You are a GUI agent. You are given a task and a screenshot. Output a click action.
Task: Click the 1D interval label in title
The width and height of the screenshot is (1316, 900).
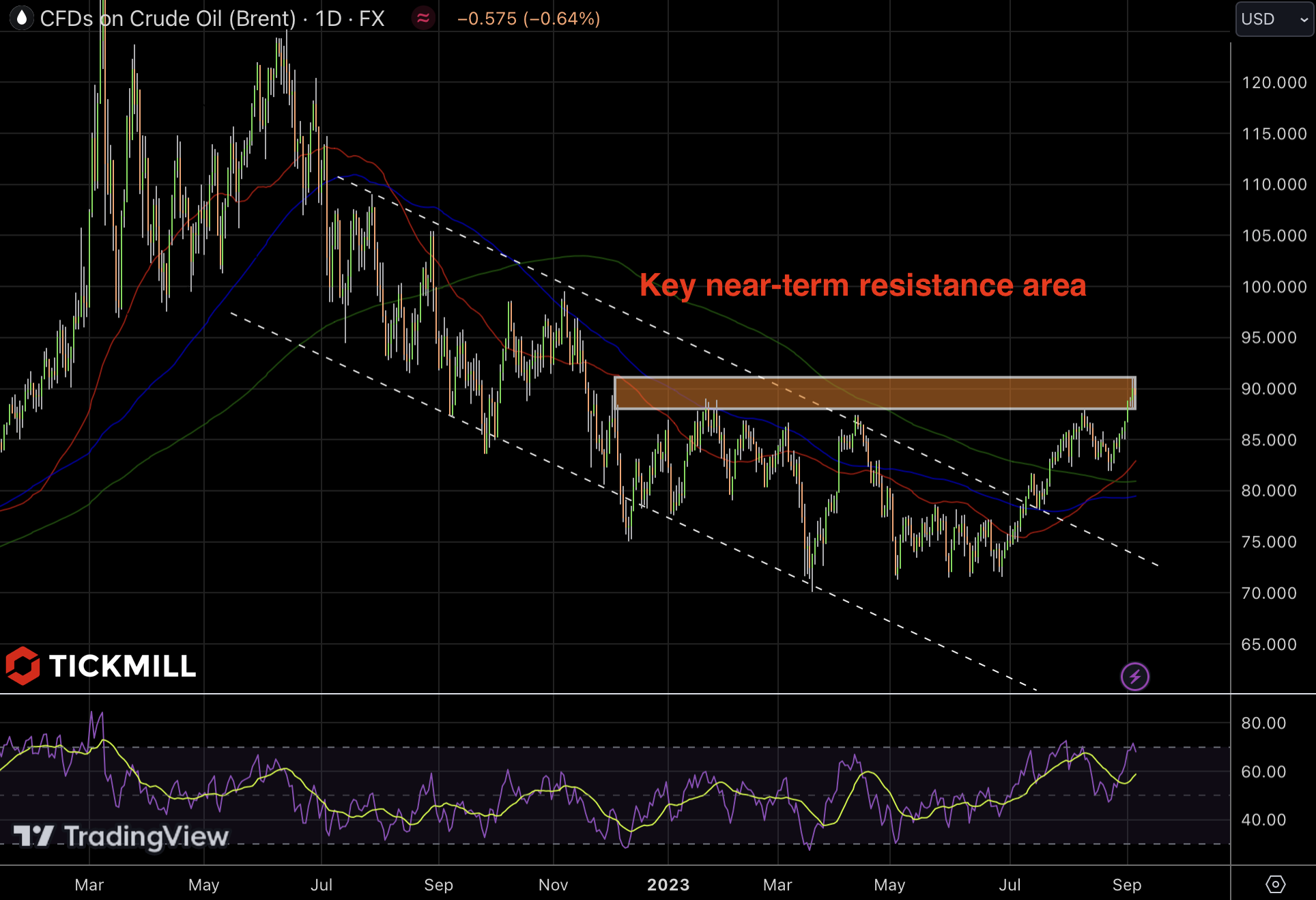[x=328, y=18]
